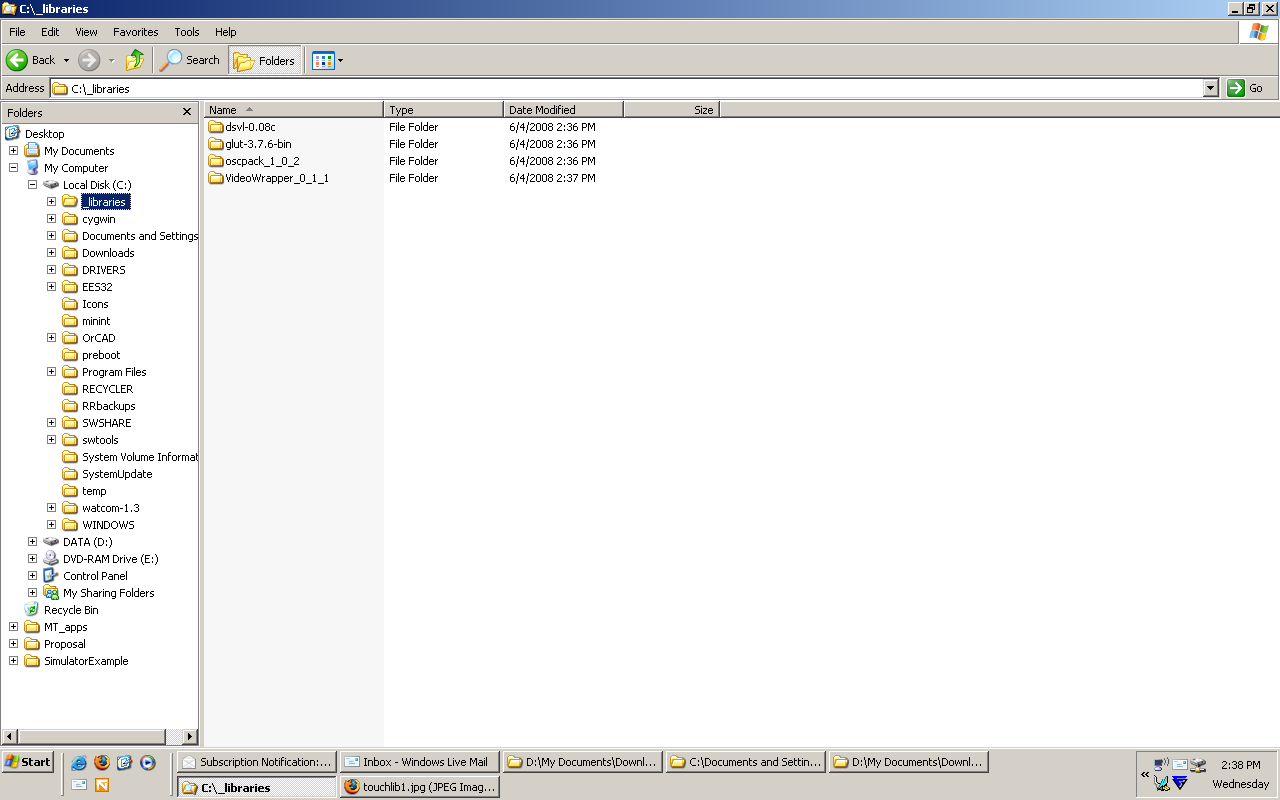Switch to Inbox - Windows Live Mail taskbar window

click(420, 762)
